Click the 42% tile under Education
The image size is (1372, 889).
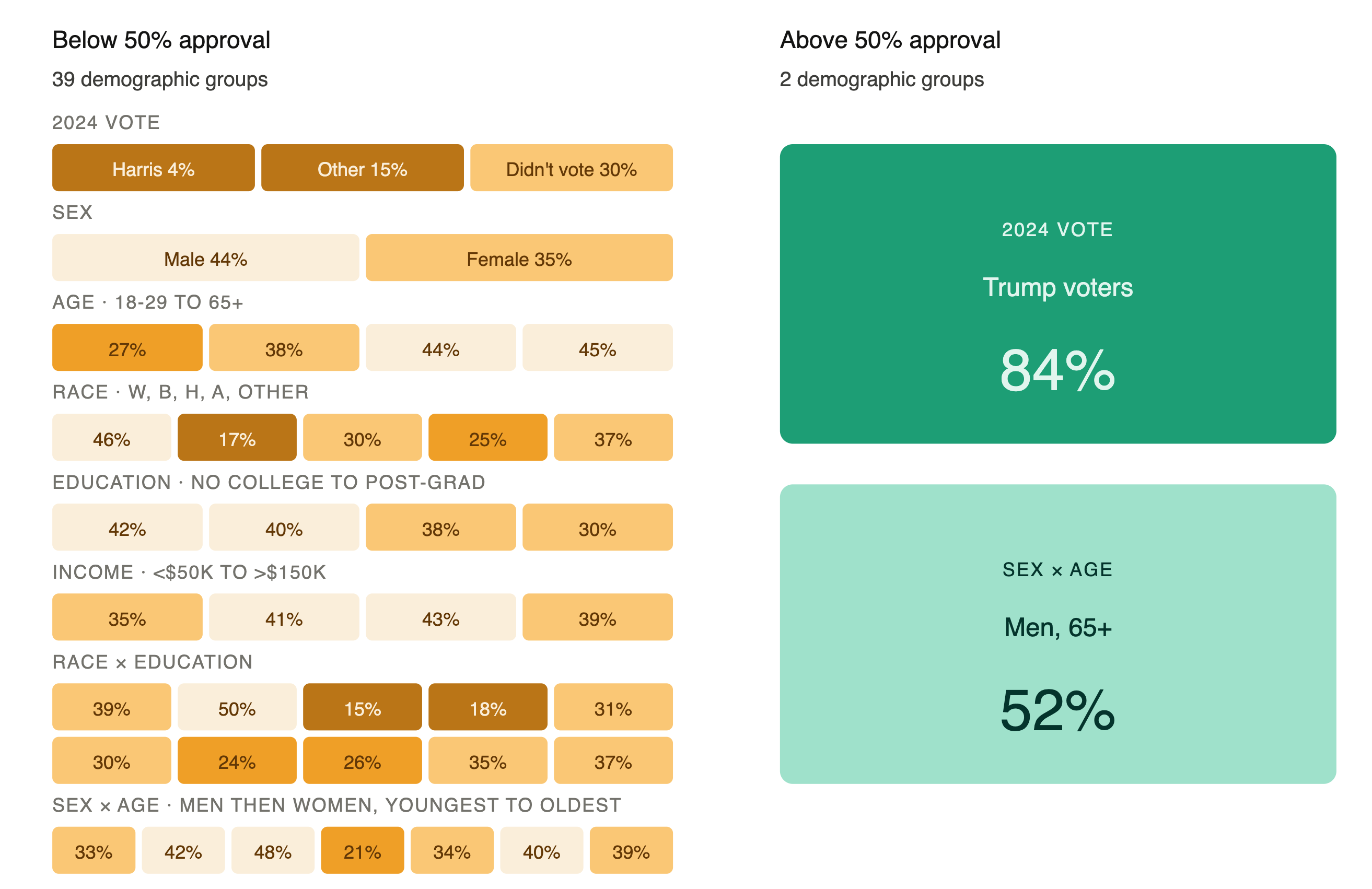pos(127,527)
